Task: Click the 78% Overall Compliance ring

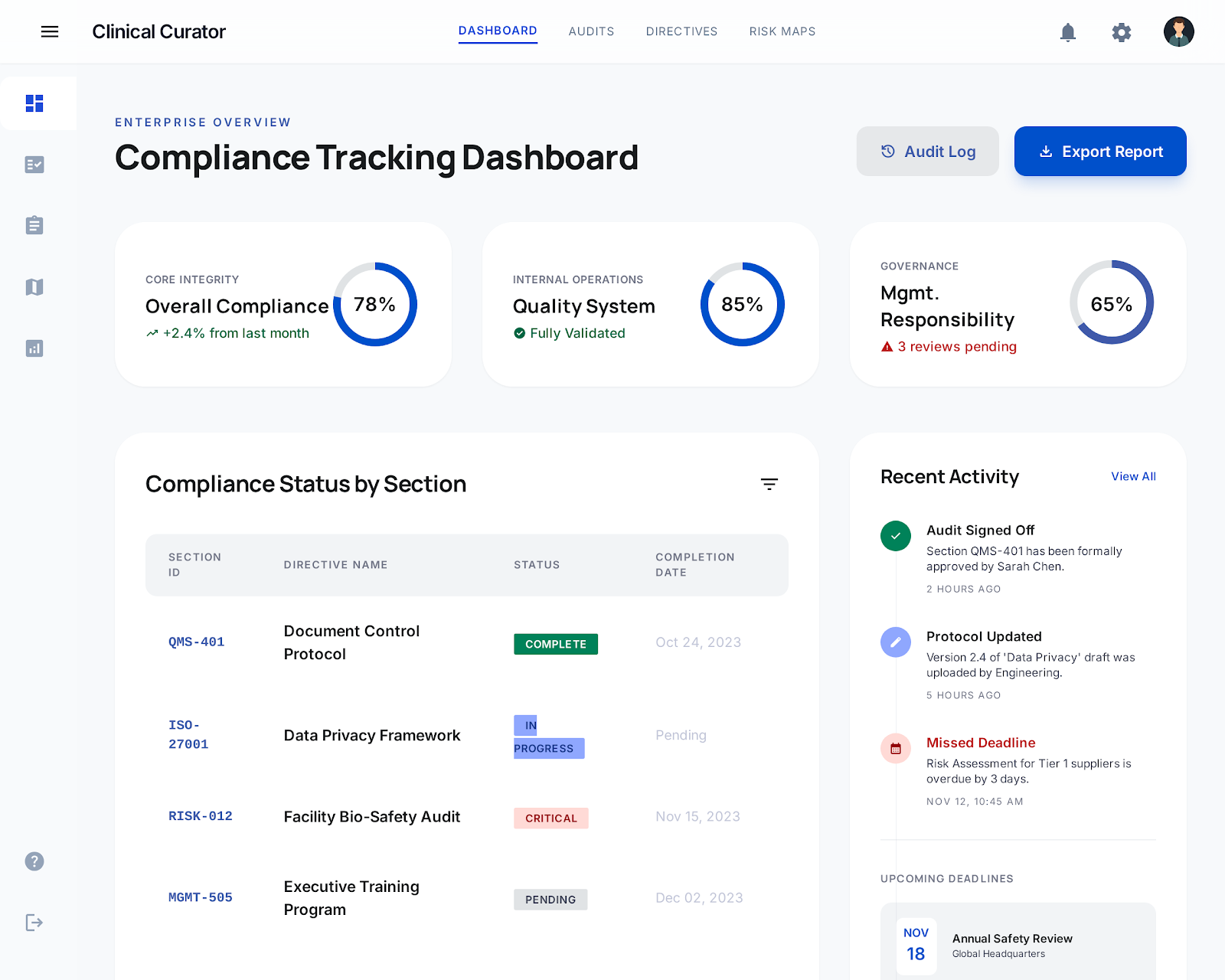Action: [375, 304]
